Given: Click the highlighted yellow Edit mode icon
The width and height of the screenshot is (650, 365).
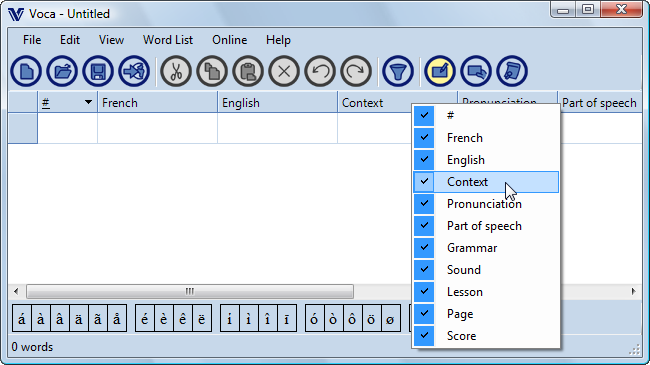Looking at the screenshot, I should point(440,71).
